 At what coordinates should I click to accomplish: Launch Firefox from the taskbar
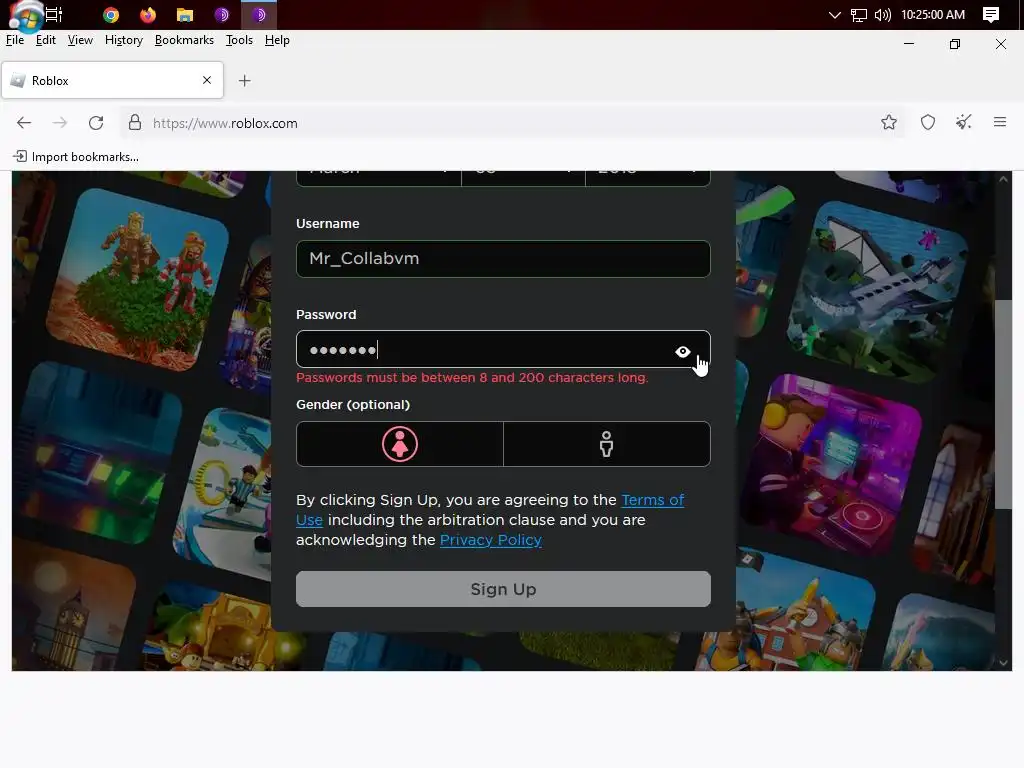point(148,14)
